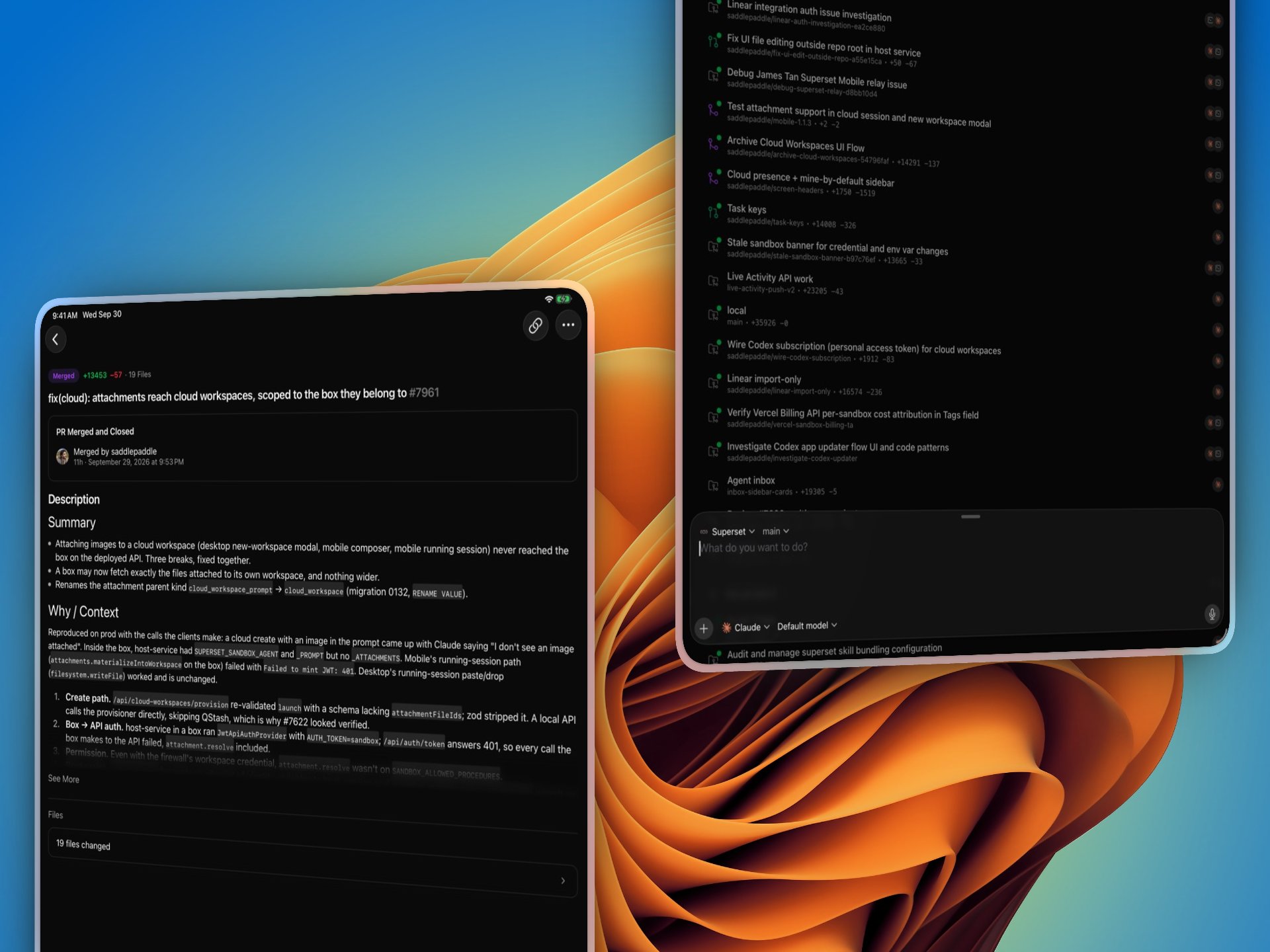Click the workspace icon beside 'Live Activity API work'
Image resolution: width=1270 pixels, height=952 pixels.
click(x=713, y=280)
